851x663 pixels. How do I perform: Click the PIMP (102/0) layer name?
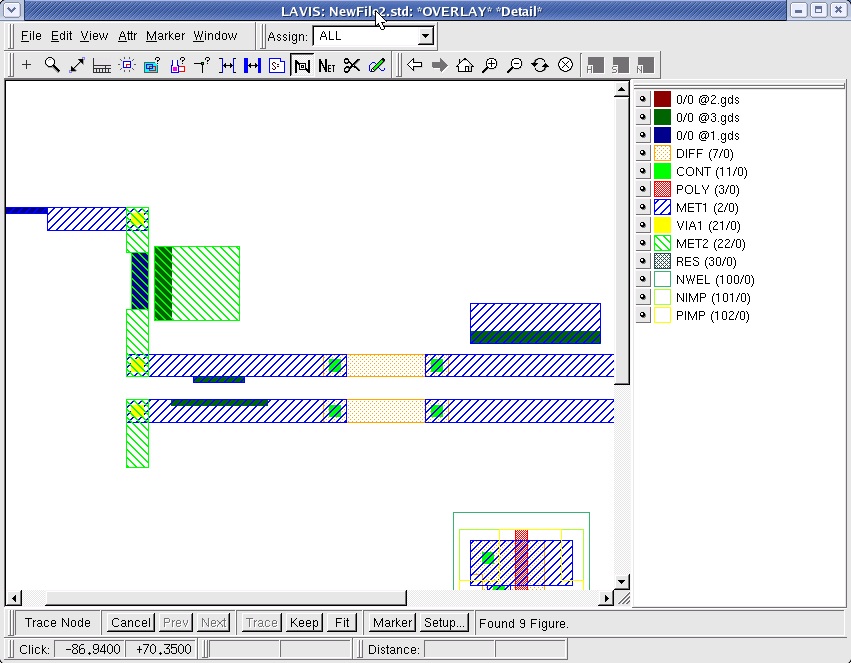click(713, 316)
